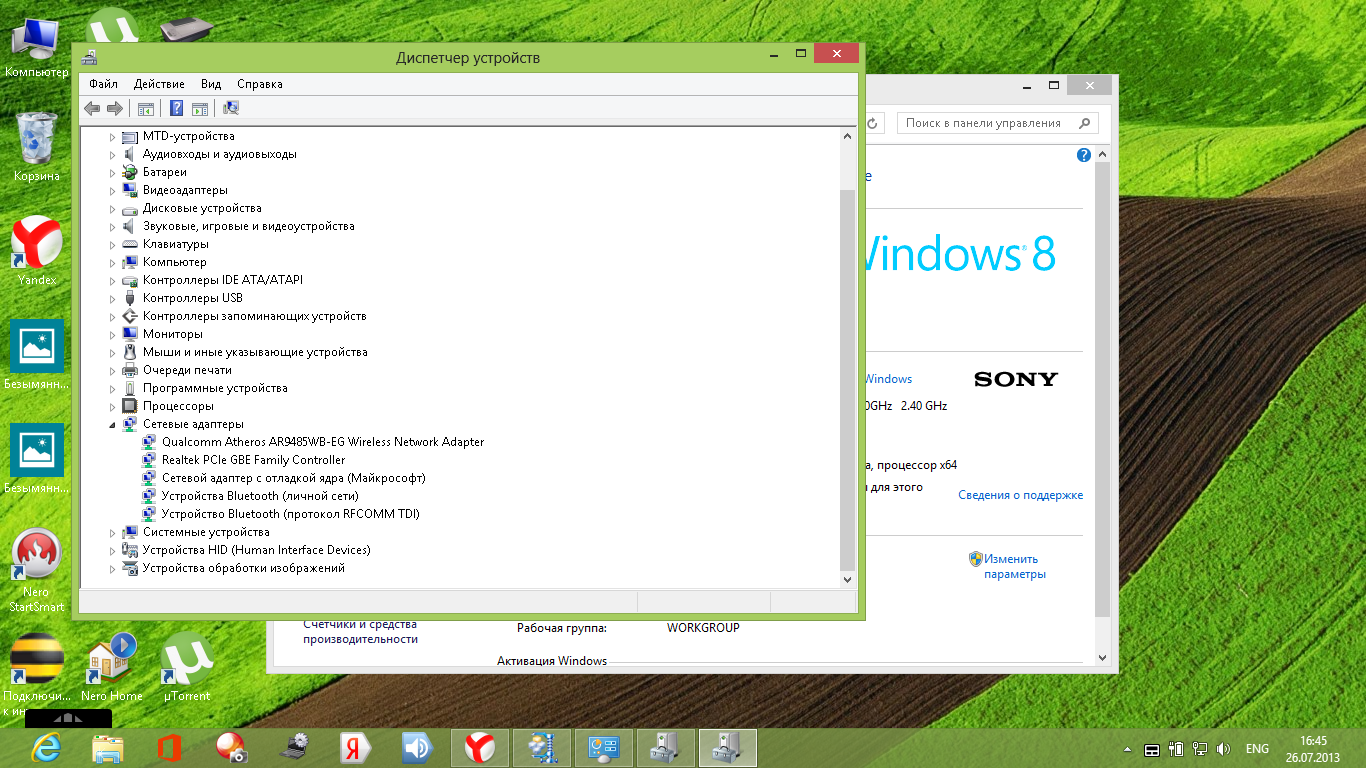Toggle the console tree toolbar icon
This screenshot has width=1366, height=768.
[146, 109]
